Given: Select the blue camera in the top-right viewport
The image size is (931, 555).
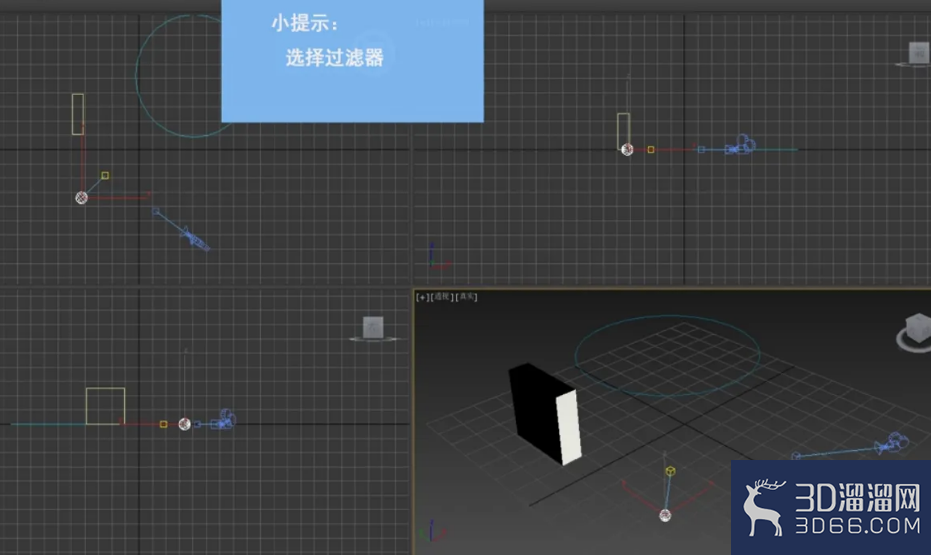Looking at the screenshot, I should (740, 145).
